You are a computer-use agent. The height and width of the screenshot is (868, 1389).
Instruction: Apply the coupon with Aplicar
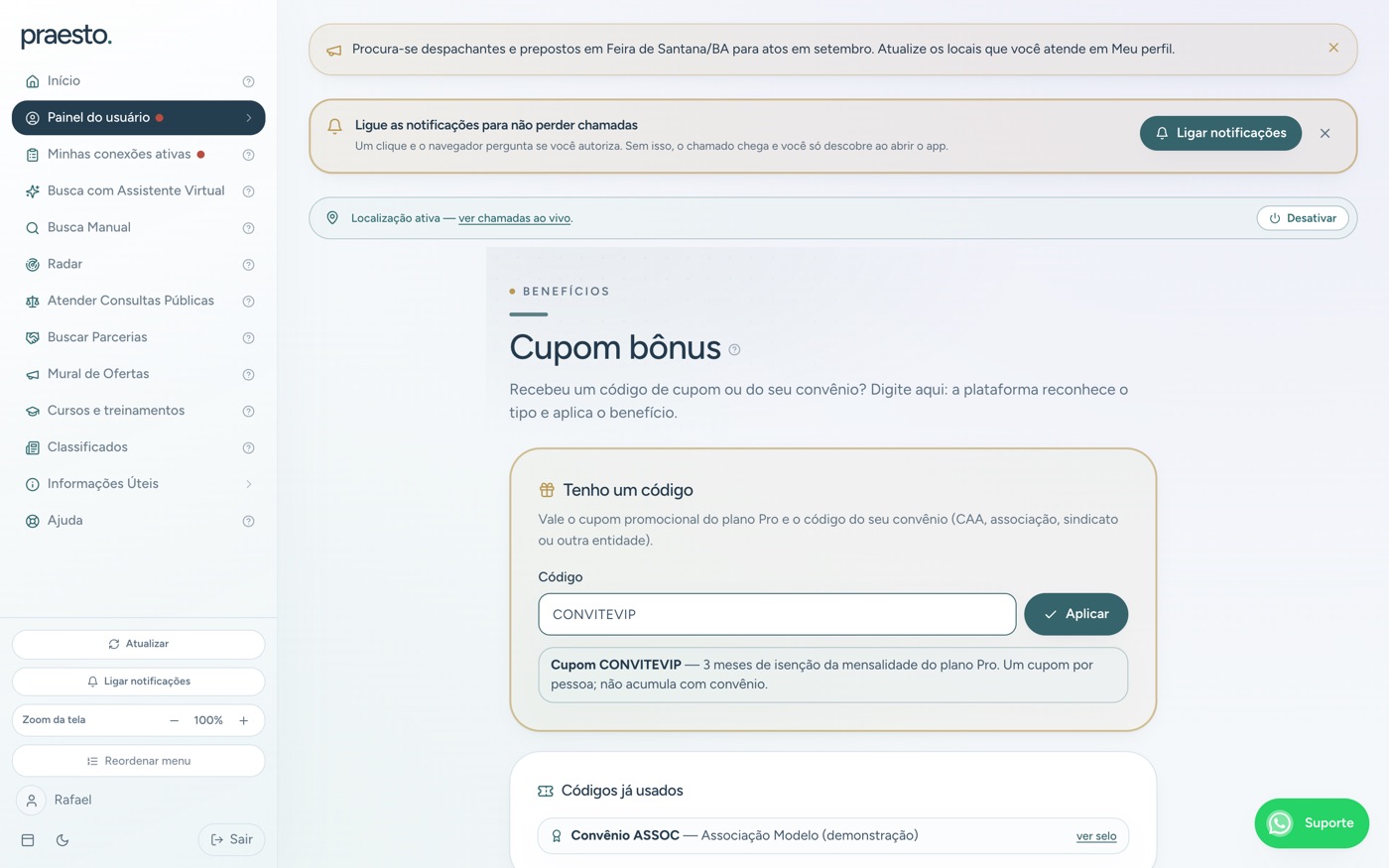click(x=1075, y=614)
